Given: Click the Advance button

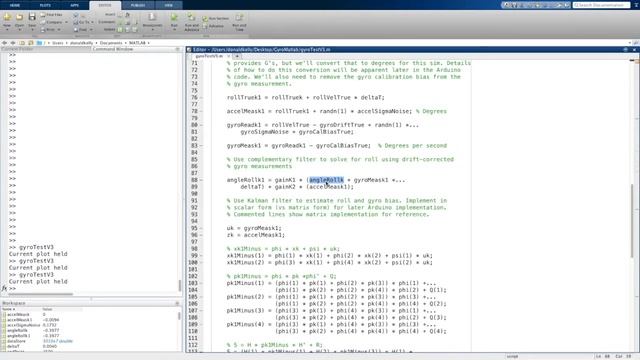Looking at the screenshot, I should (213, 26).
